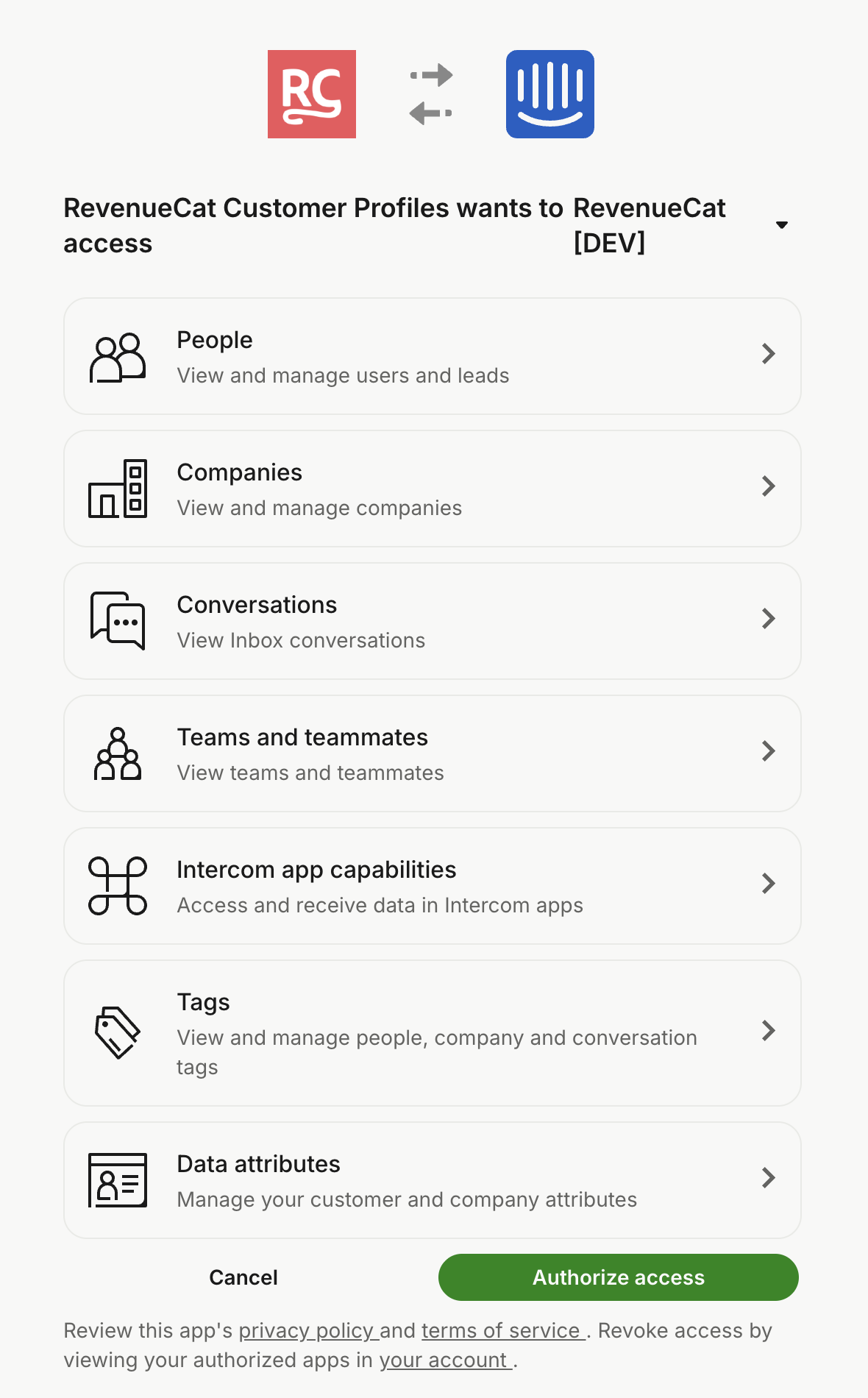This screenshot has height=1398, width=868.
Task: Click the data transfer arrows icon
Action: click(x=431, y=94)
